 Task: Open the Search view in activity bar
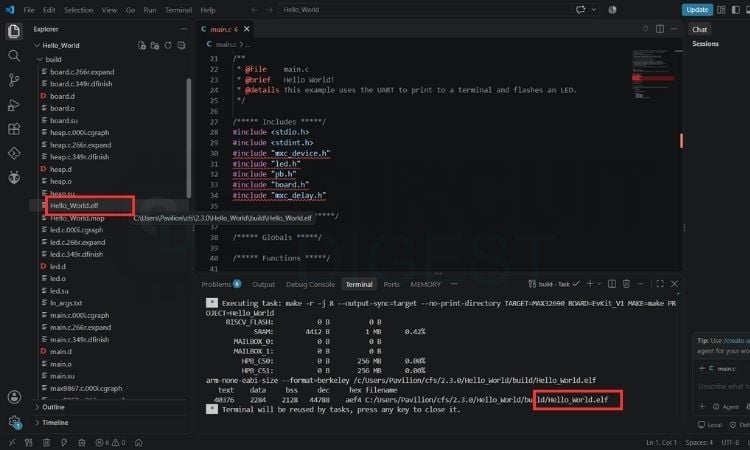click(x=14, y=56)
